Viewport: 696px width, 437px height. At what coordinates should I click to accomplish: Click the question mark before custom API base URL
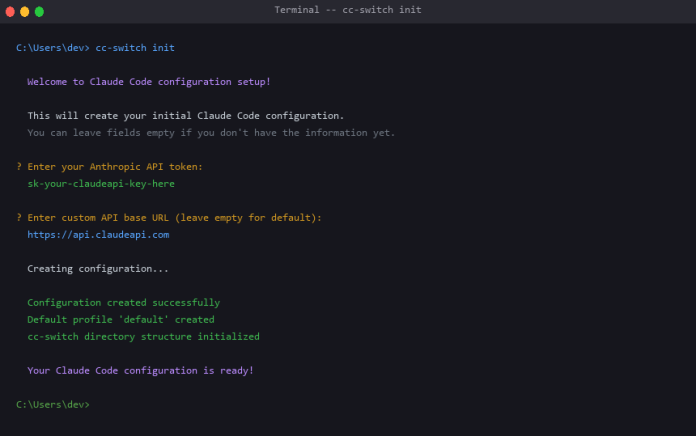click(x=19, y=218)
